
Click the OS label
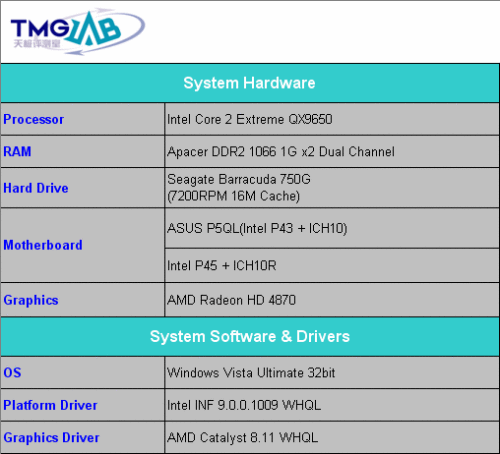[12, 372]
